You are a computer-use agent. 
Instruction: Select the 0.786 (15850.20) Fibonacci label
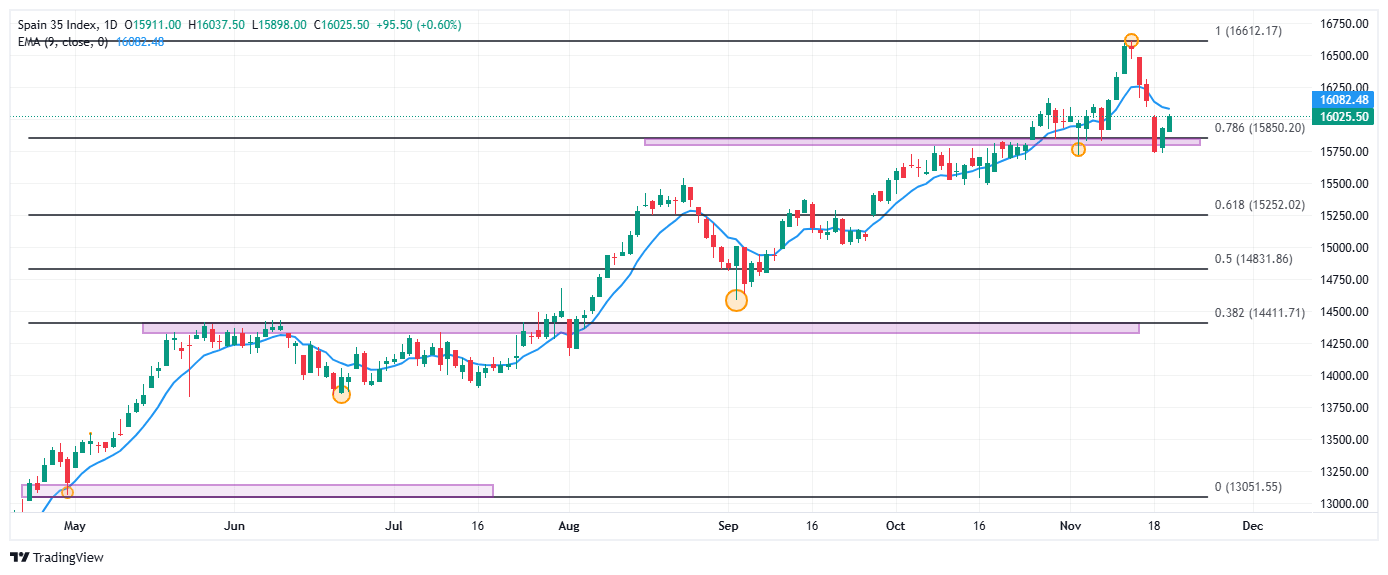coord(1259,128)
